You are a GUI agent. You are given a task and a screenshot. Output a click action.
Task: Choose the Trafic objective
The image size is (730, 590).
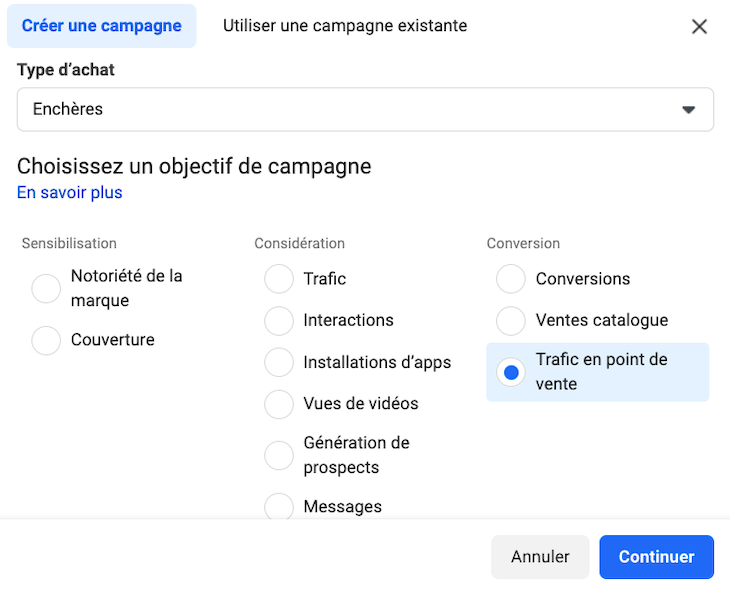tap(279, 279)
